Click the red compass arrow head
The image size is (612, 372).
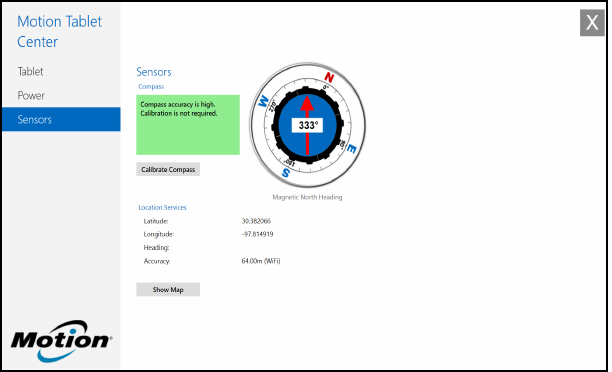[307, 103]
